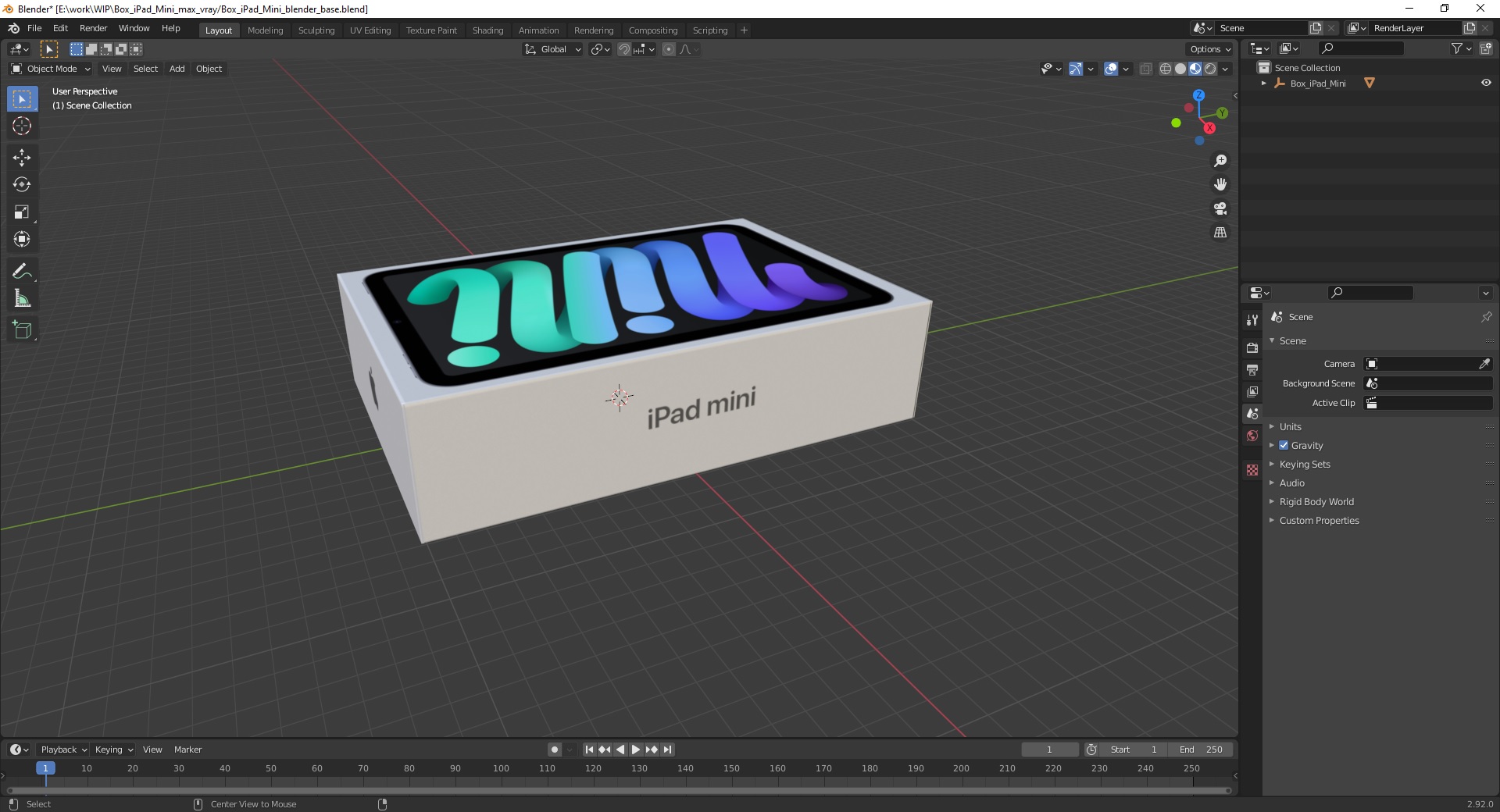Switch to the Shading workspace tab
This screenshot has height=812, width=1500.
pos(487,30)
